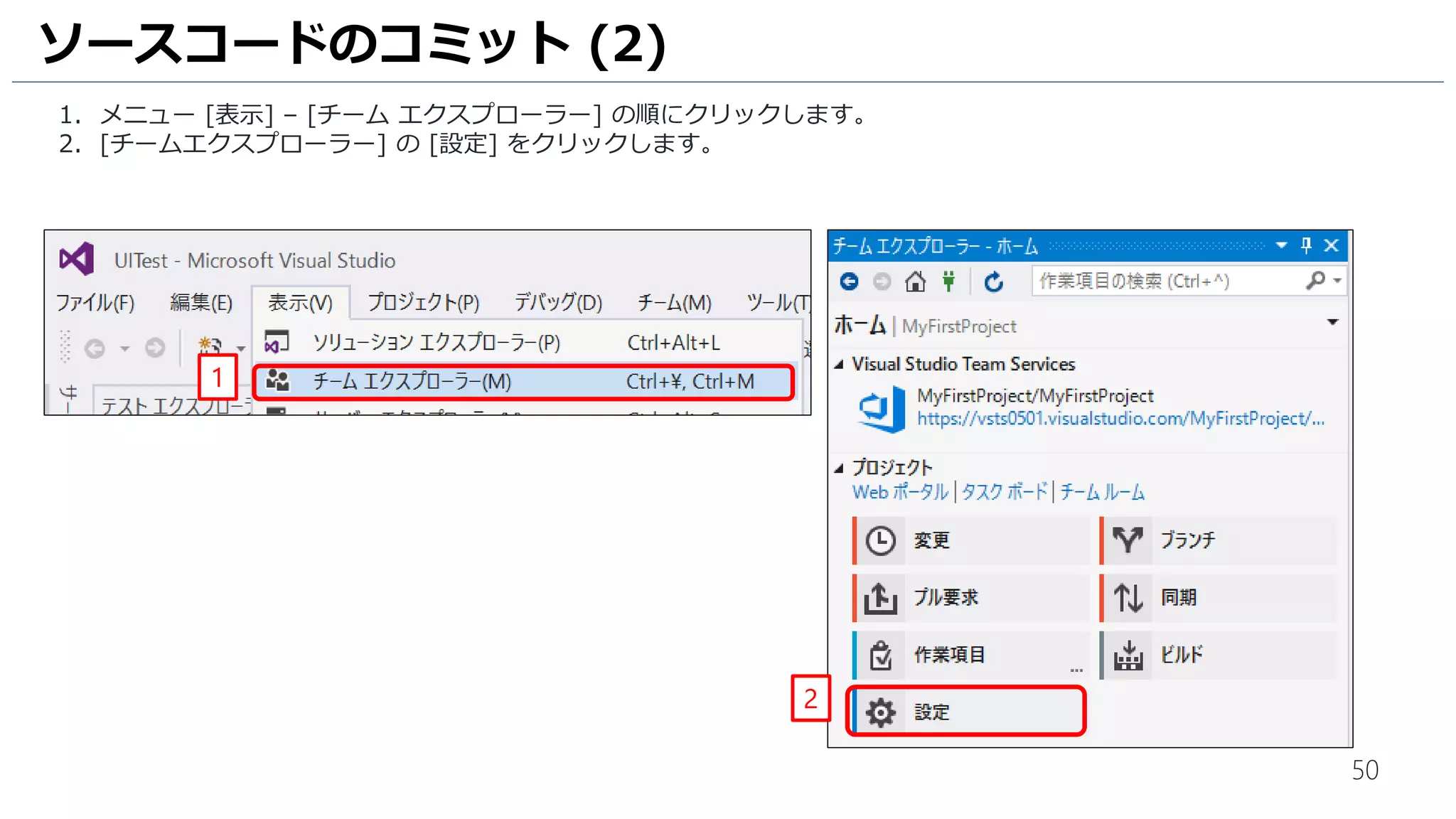Open the new project dropdown arrow
This screenshot has height=819, width=1456.
[x=241, y=348]
